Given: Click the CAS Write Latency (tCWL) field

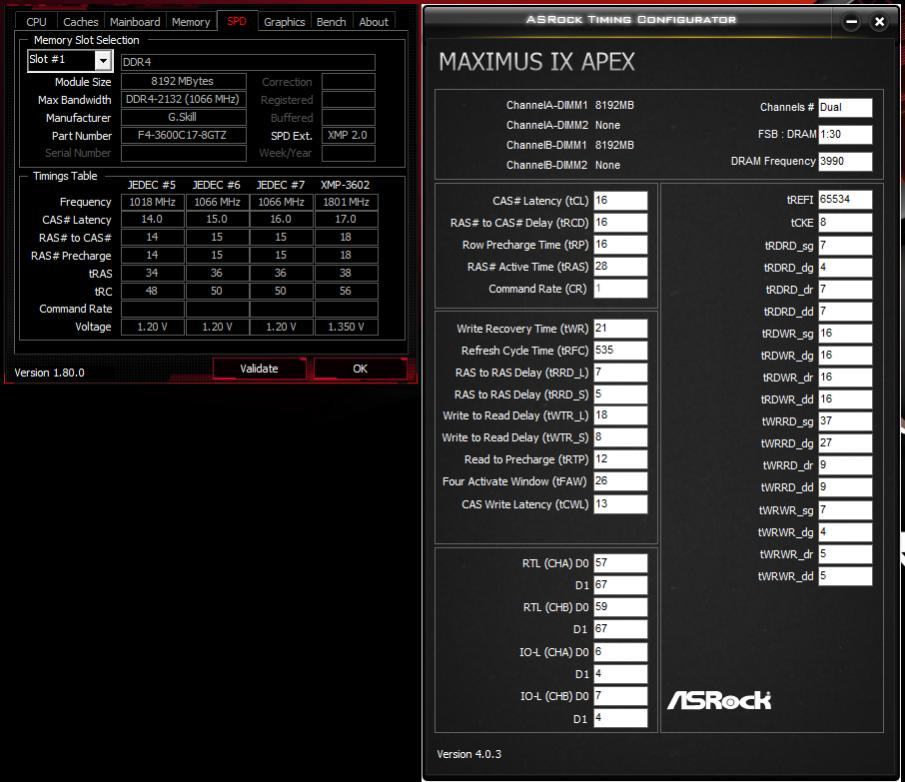Looking at the screenshot, I should (620, 504).
